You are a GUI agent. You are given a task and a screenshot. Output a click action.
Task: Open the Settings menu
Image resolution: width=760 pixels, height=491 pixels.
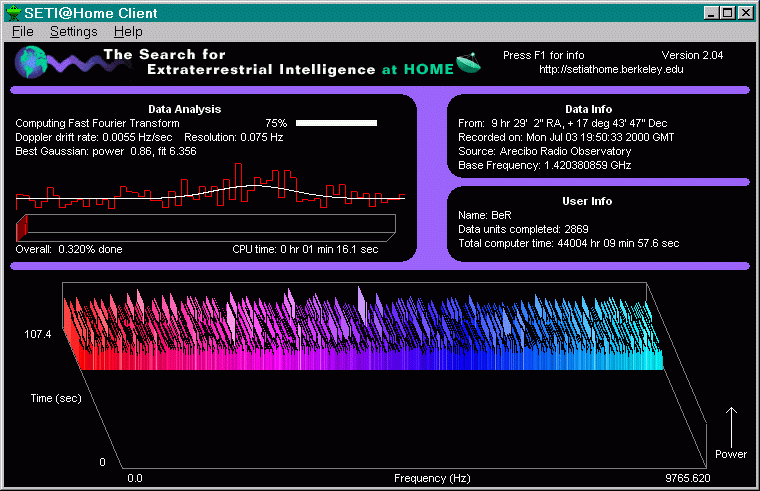point(74,32)
